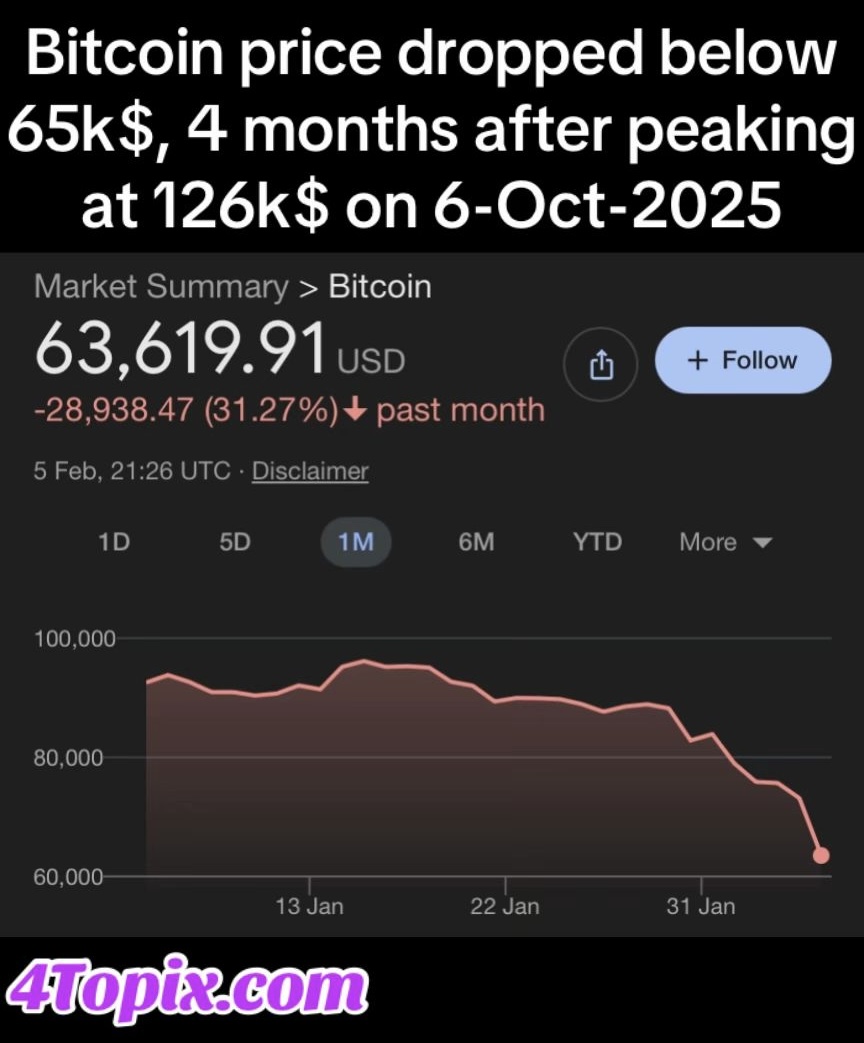Open the Market Summary breadcrumb link
Screen dimensions: 864x1043
161,287
